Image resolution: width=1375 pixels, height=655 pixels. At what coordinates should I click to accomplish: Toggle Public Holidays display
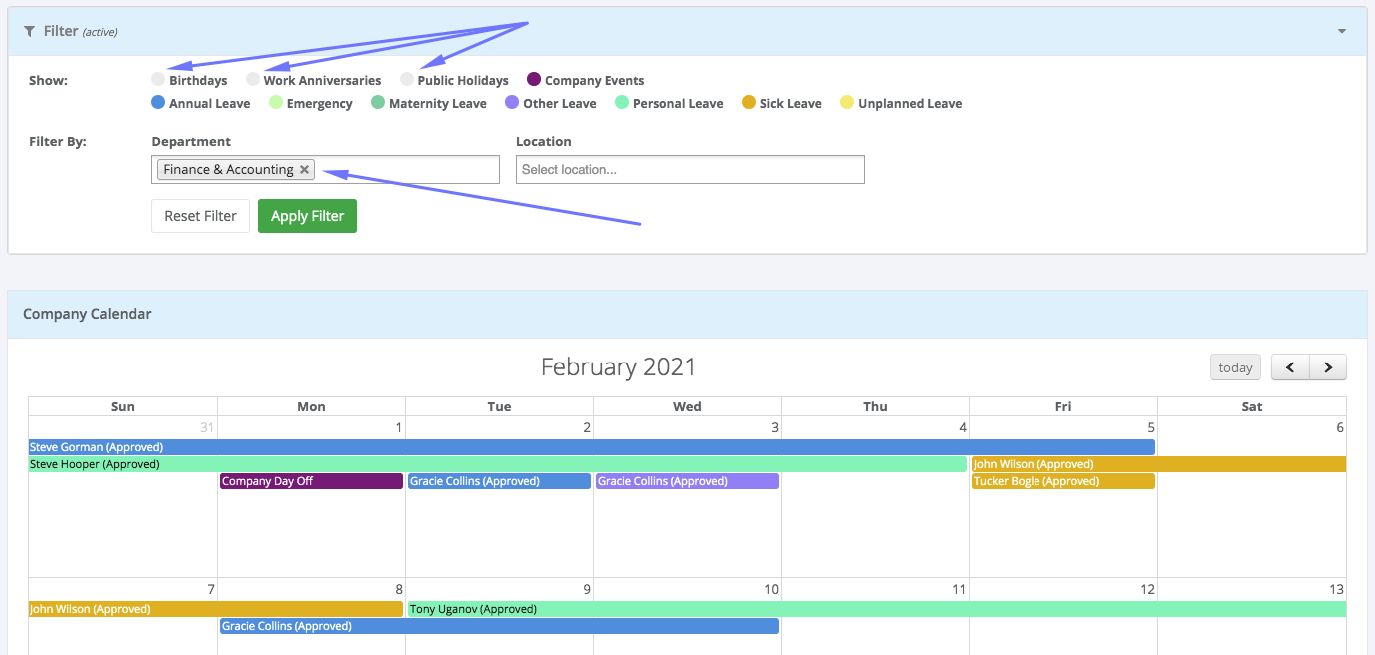click(407, 79)
